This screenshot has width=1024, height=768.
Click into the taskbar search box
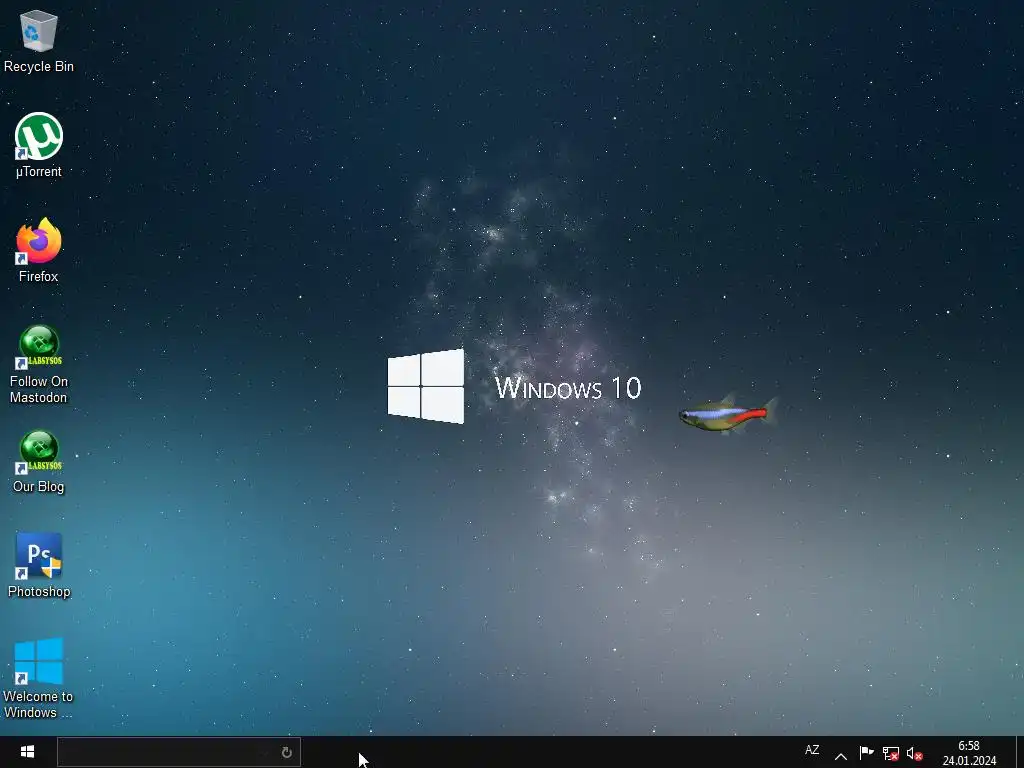click(x=178, y=752)
